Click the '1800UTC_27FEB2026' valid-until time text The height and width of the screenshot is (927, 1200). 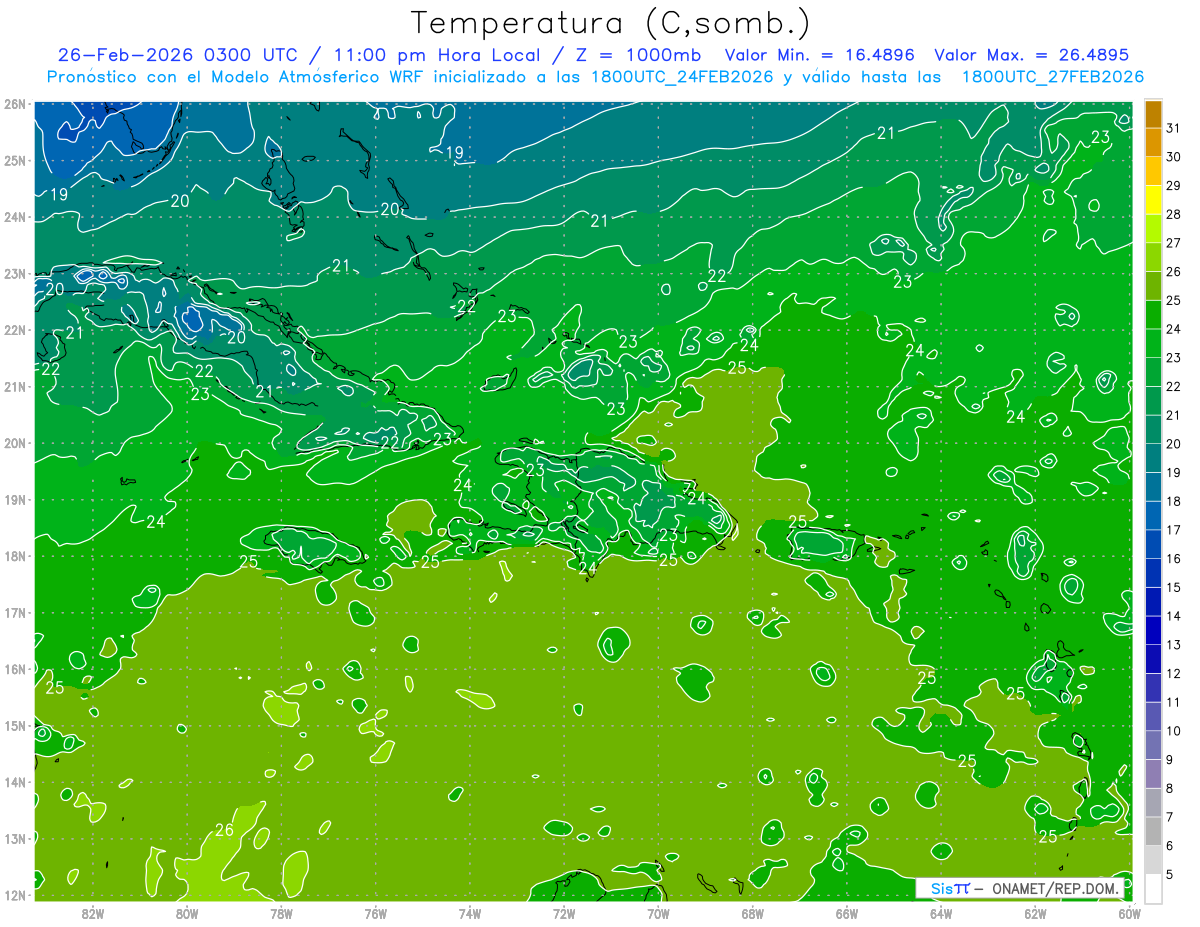click(x=1053, y=77)
